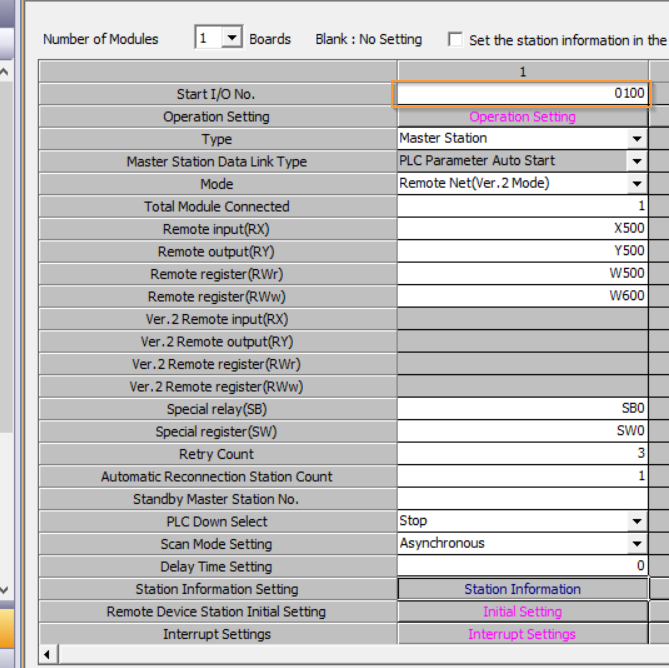Click the Remote output(RY) value Y500
The image size is (669, 668).
click(522, 251)
